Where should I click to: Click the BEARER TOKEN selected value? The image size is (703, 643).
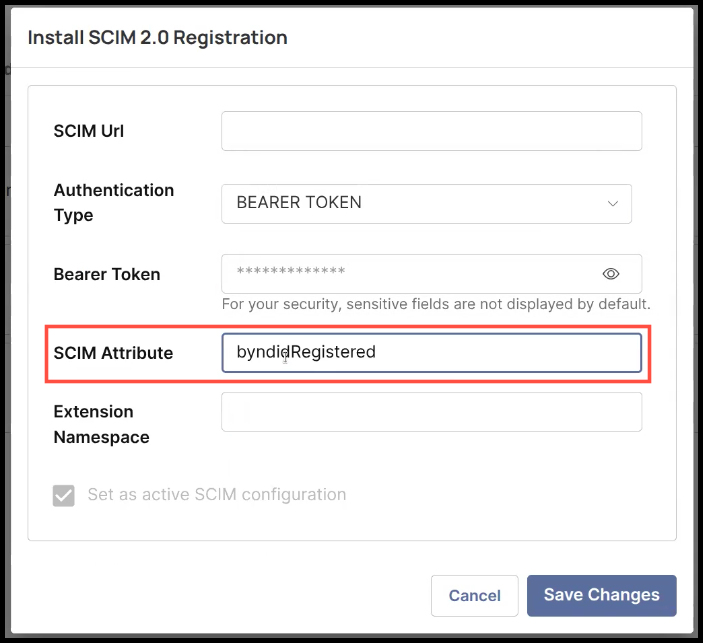pos(299,203)
